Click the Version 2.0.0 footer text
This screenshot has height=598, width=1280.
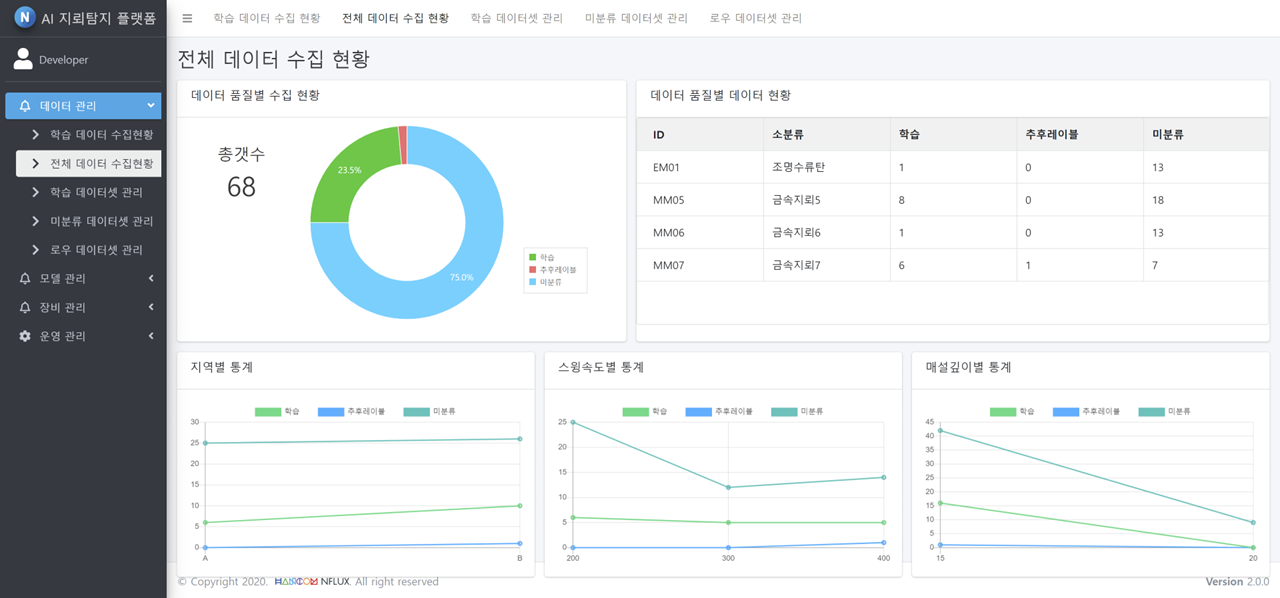1237,582
